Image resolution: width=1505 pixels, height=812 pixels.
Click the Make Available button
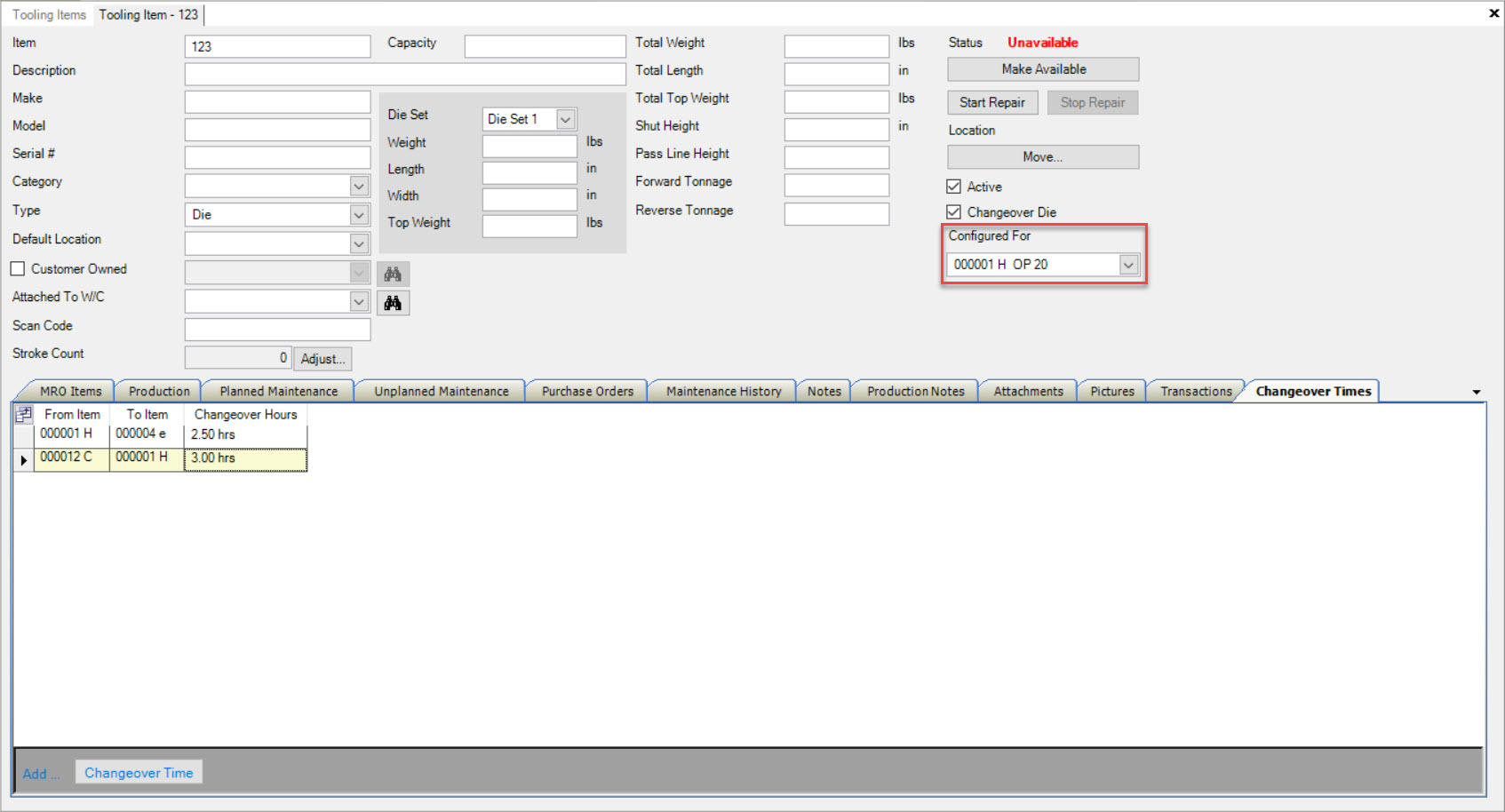(1043, 69)
